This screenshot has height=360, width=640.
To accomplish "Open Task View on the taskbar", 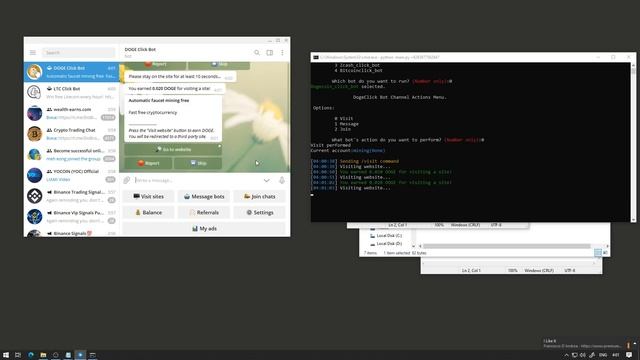I will [x=18, y=355].
